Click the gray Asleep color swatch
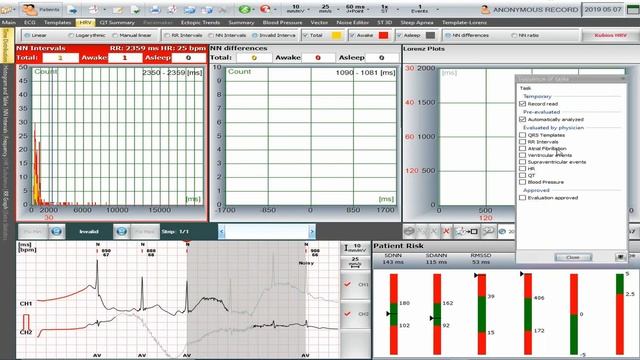Viewport: 640px width, 360px height. 430,36
